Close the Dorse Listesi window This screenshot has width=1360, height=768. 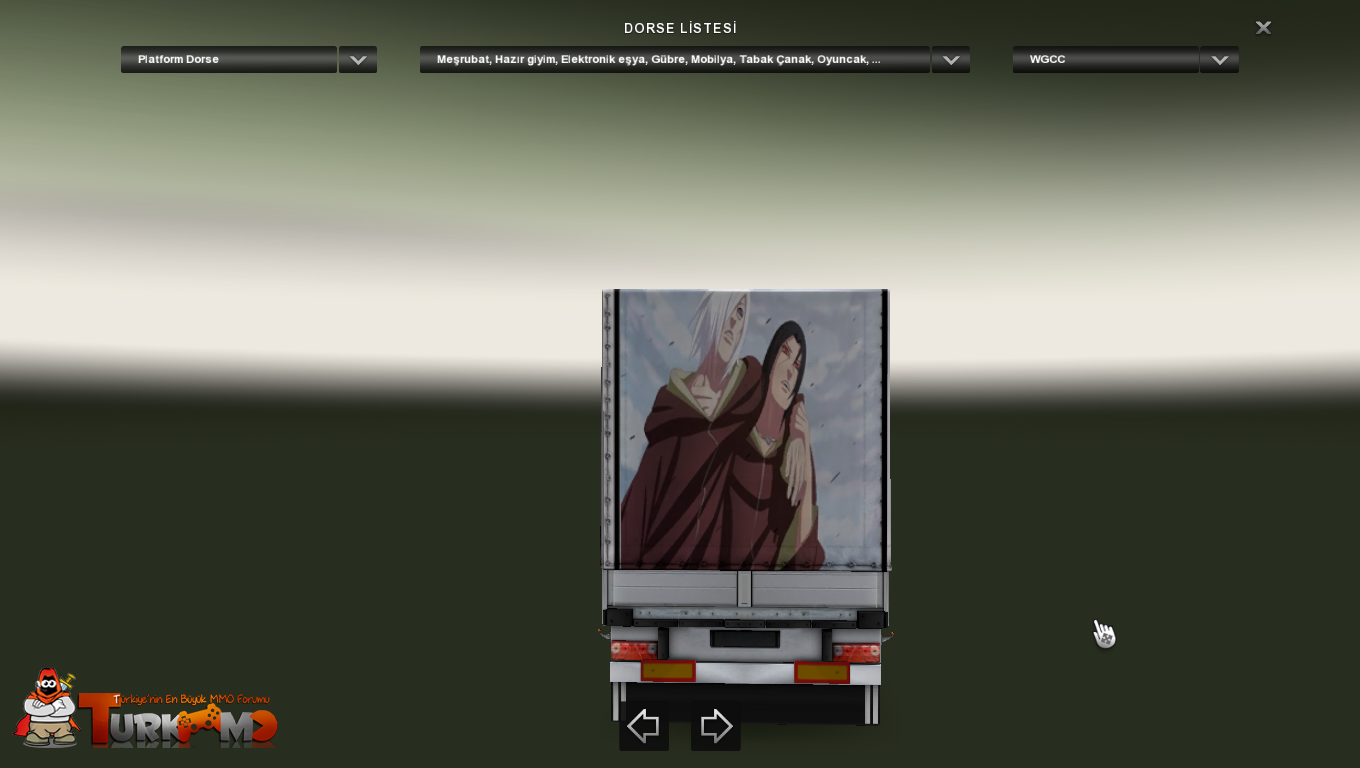coord(1263,28)
